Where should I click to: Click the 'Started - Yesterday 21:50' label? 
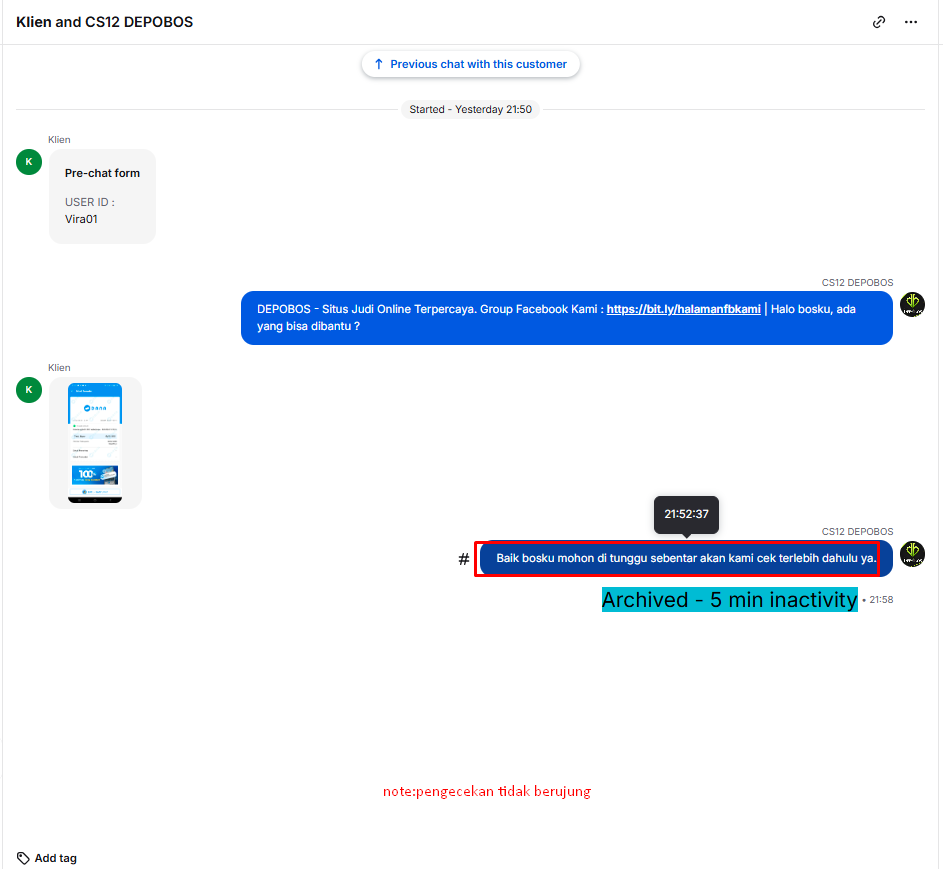470,109
